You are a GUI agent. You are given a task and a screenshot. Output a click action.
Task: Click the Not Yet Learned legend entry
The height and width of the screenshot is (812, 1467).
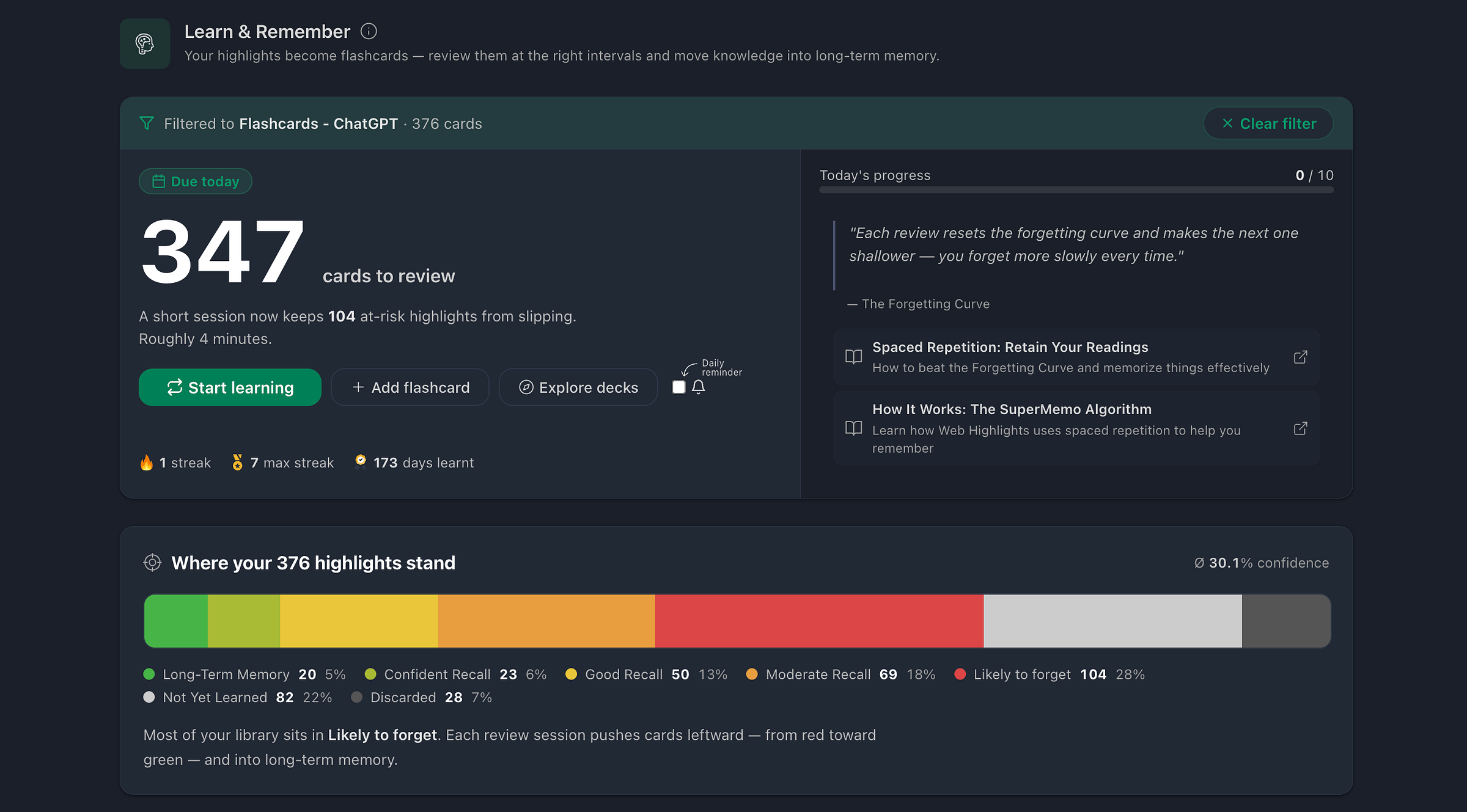tap(238, 698)
